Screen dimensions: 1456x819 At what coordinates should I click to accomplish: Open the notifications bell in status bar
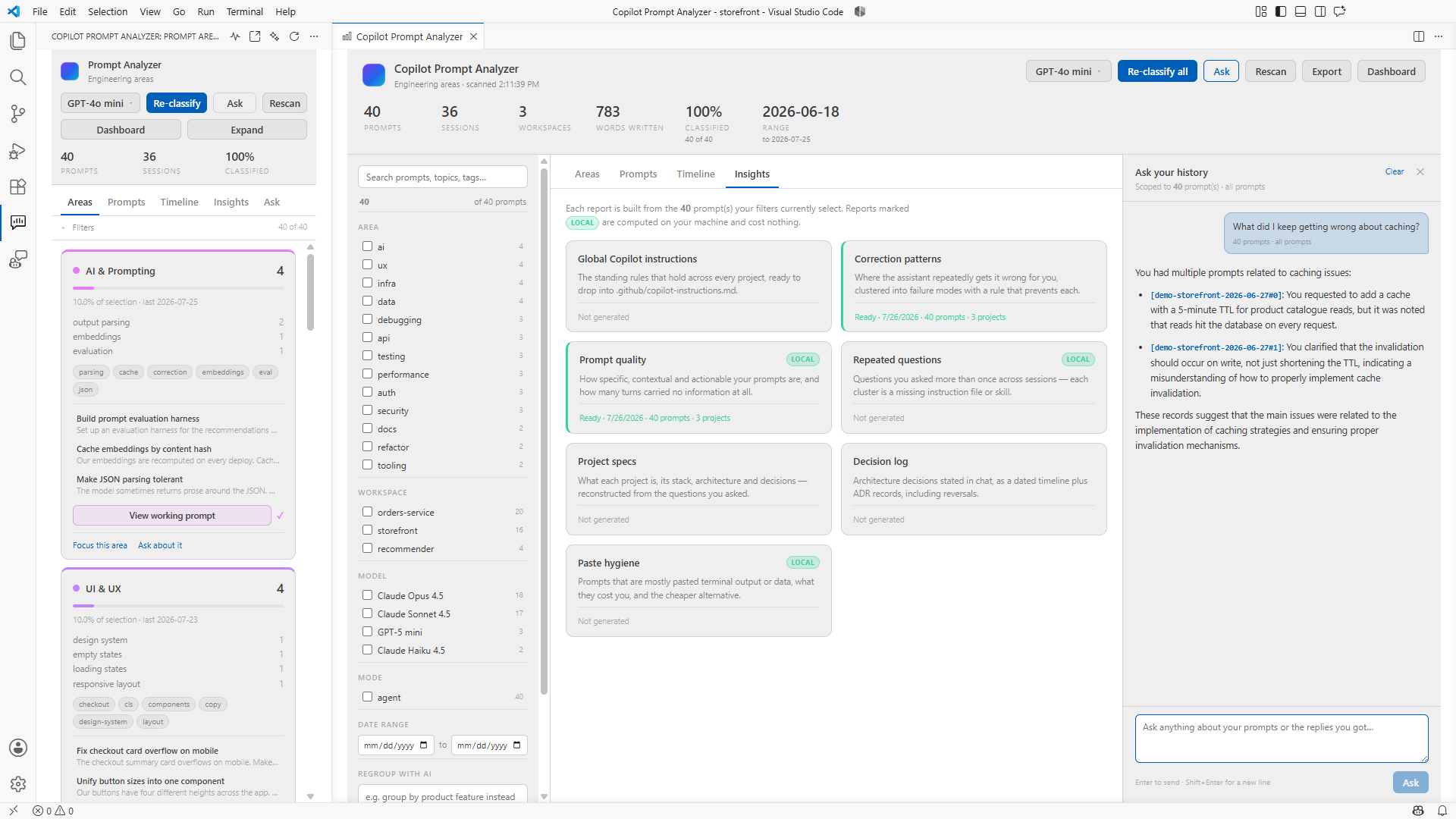point(1442,811)
